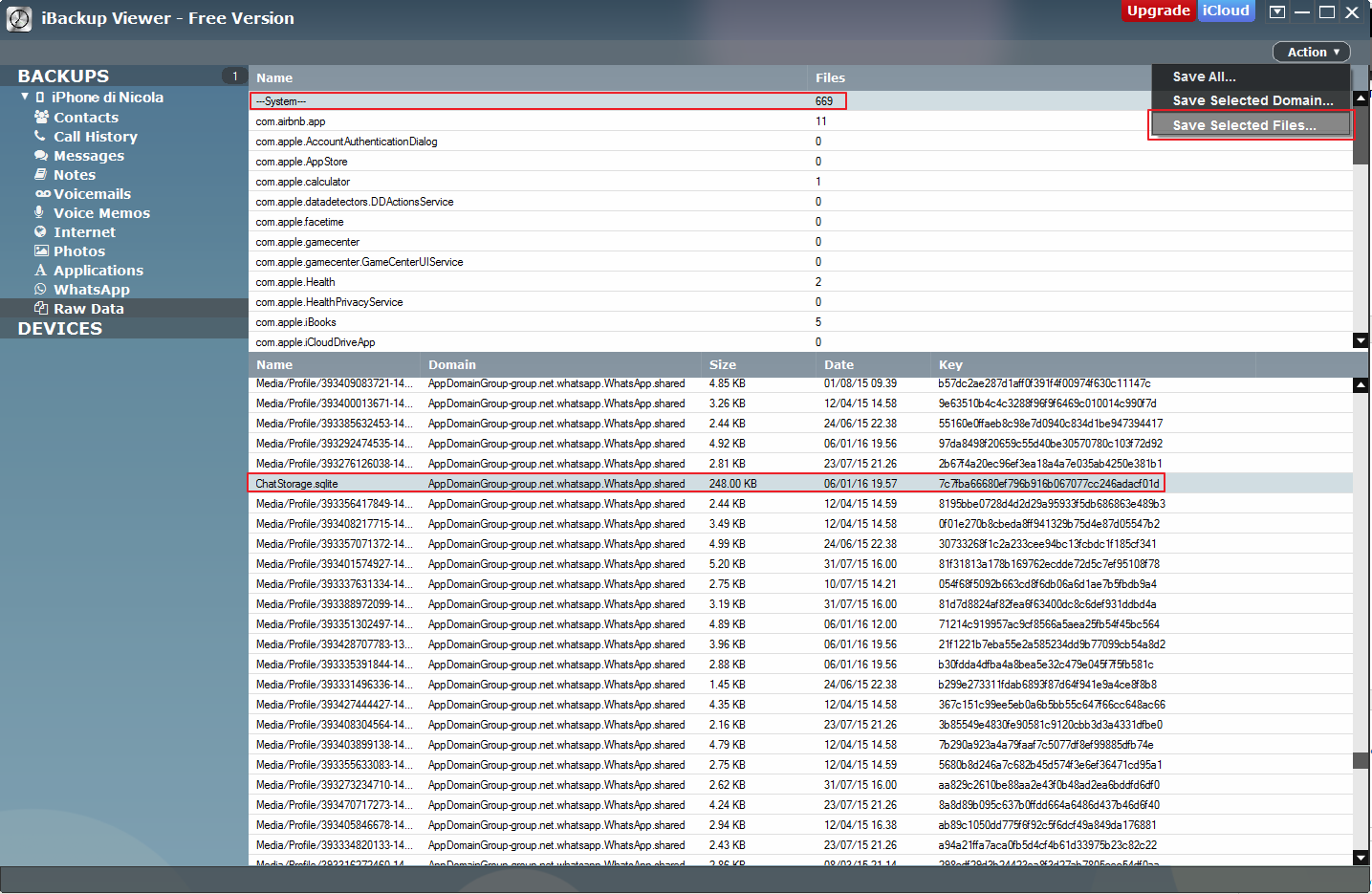Select the com.apple.iCloudDriveApp domain row
This screenshot has height=894, width=1372.
click(801, 342)
